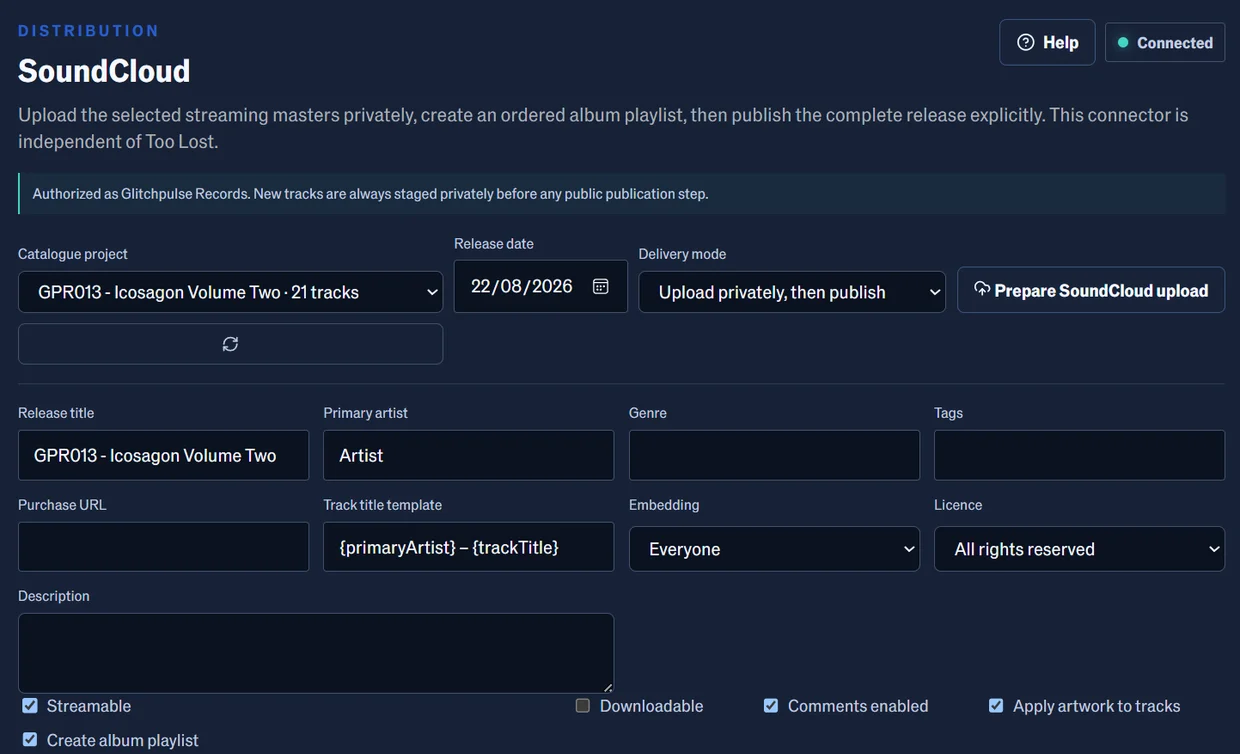This screenshot has height=754, width=1240.
Task: Click the Purchase URL field
Action: tap(163, 547)
